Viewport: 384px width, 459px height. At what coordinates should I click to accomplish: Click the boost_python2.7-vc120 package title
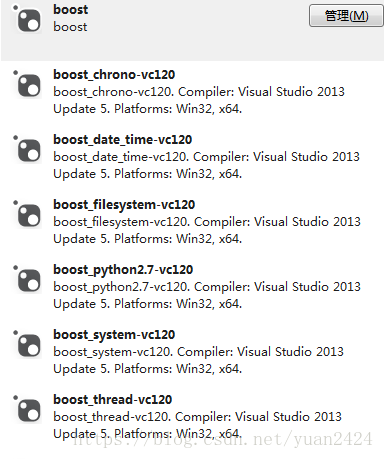point(123,270)
